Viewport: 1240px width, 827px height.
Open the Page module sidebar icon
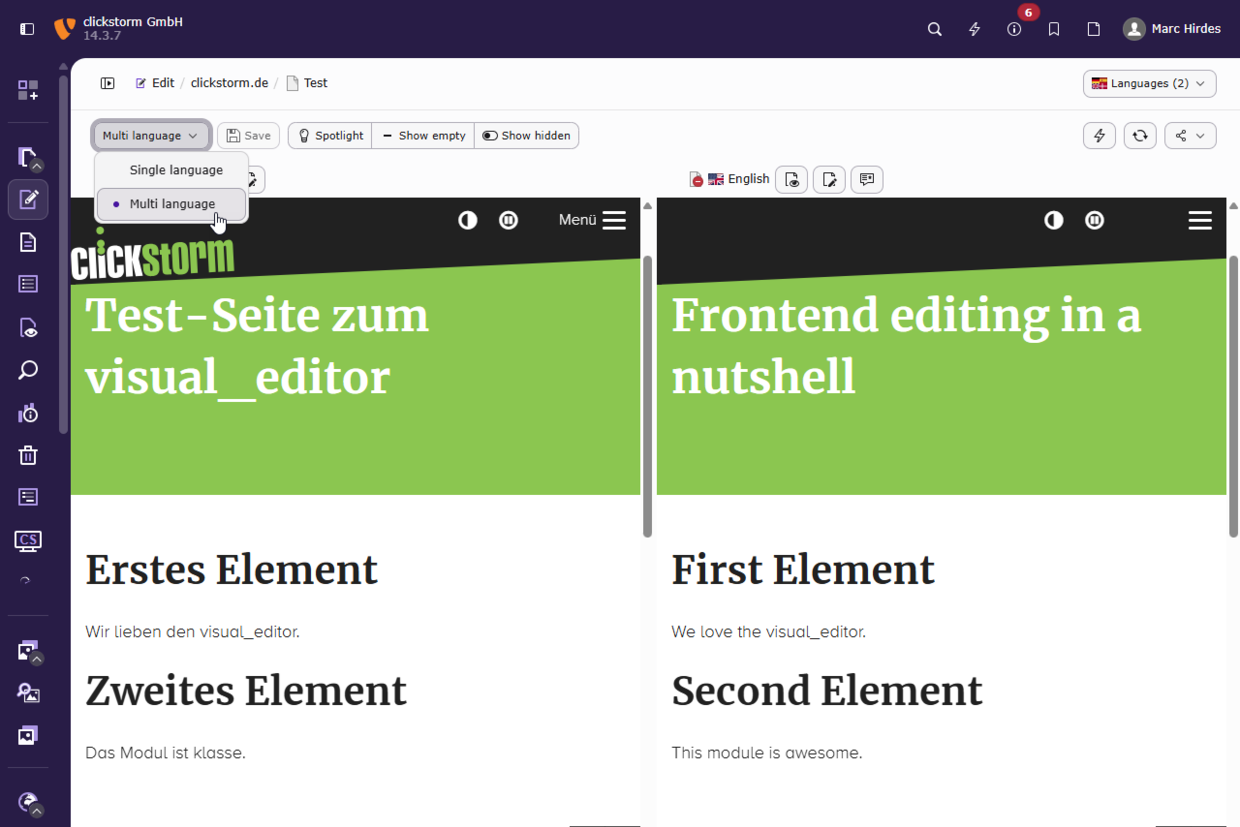pyautogui.click(x=28, y=242)
